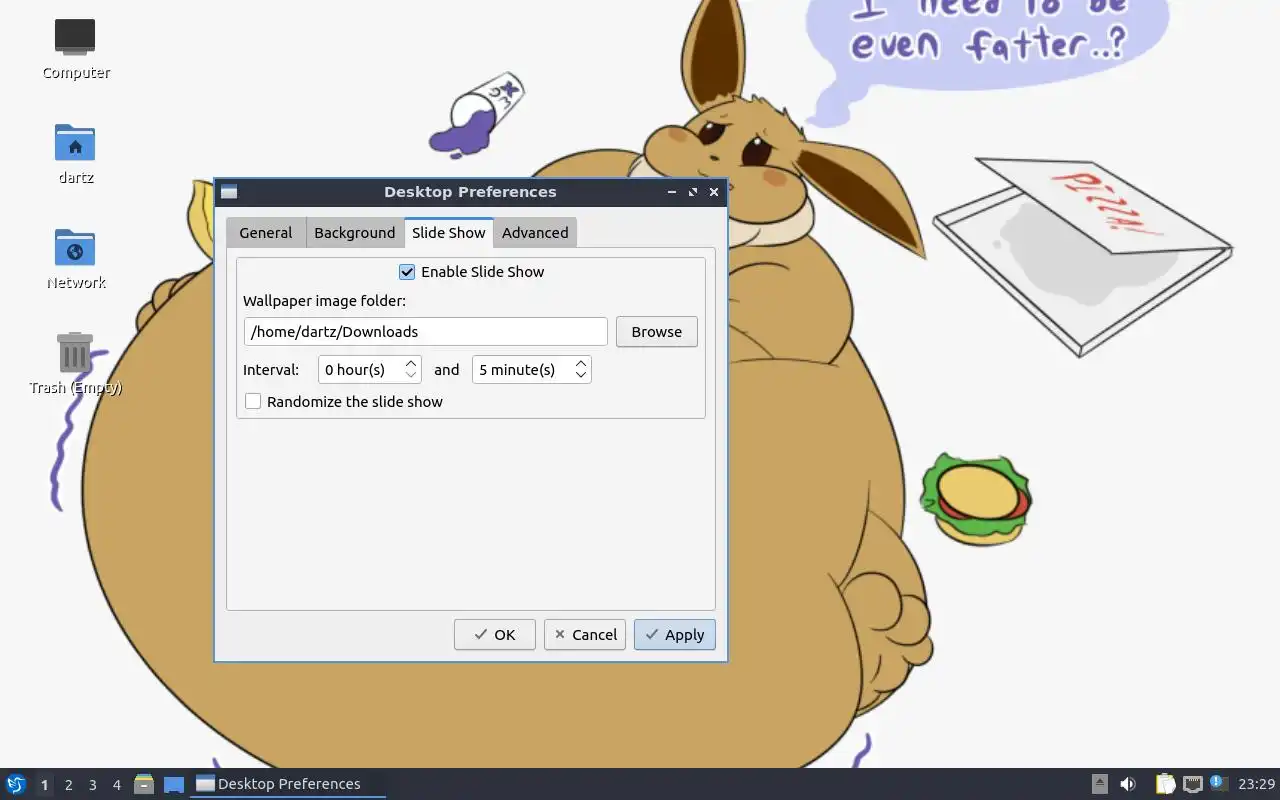Screen dimensions: 1280x800
Task: Launch the file manager from the panel
Action: coord(144,784)
